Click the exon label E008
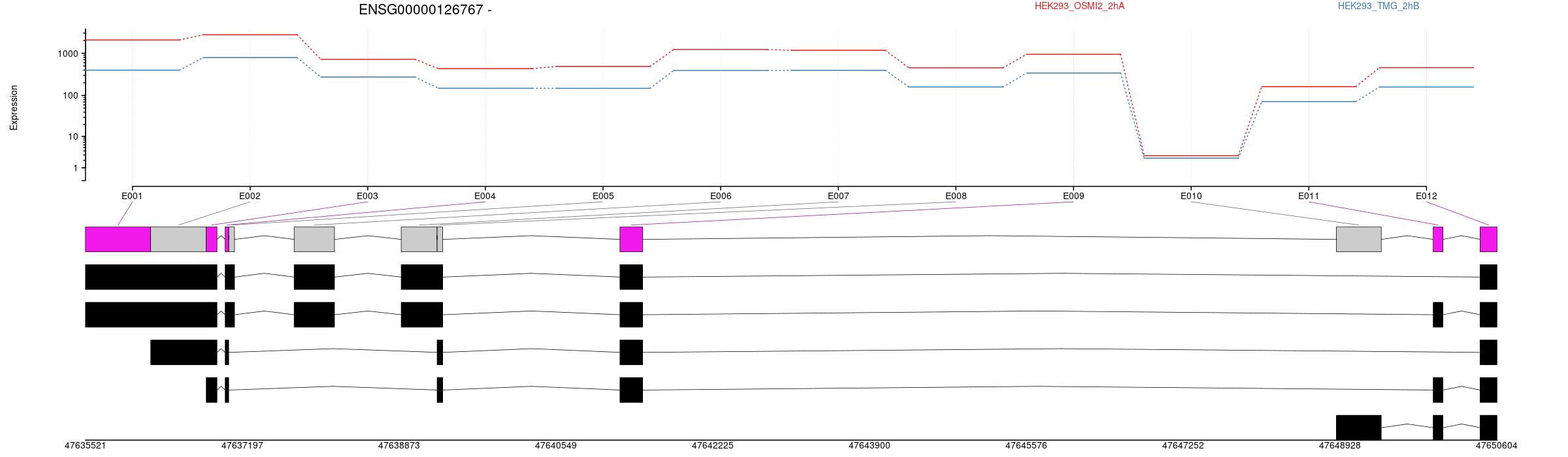The image size is (1568, 457). [x=956, y=196]
